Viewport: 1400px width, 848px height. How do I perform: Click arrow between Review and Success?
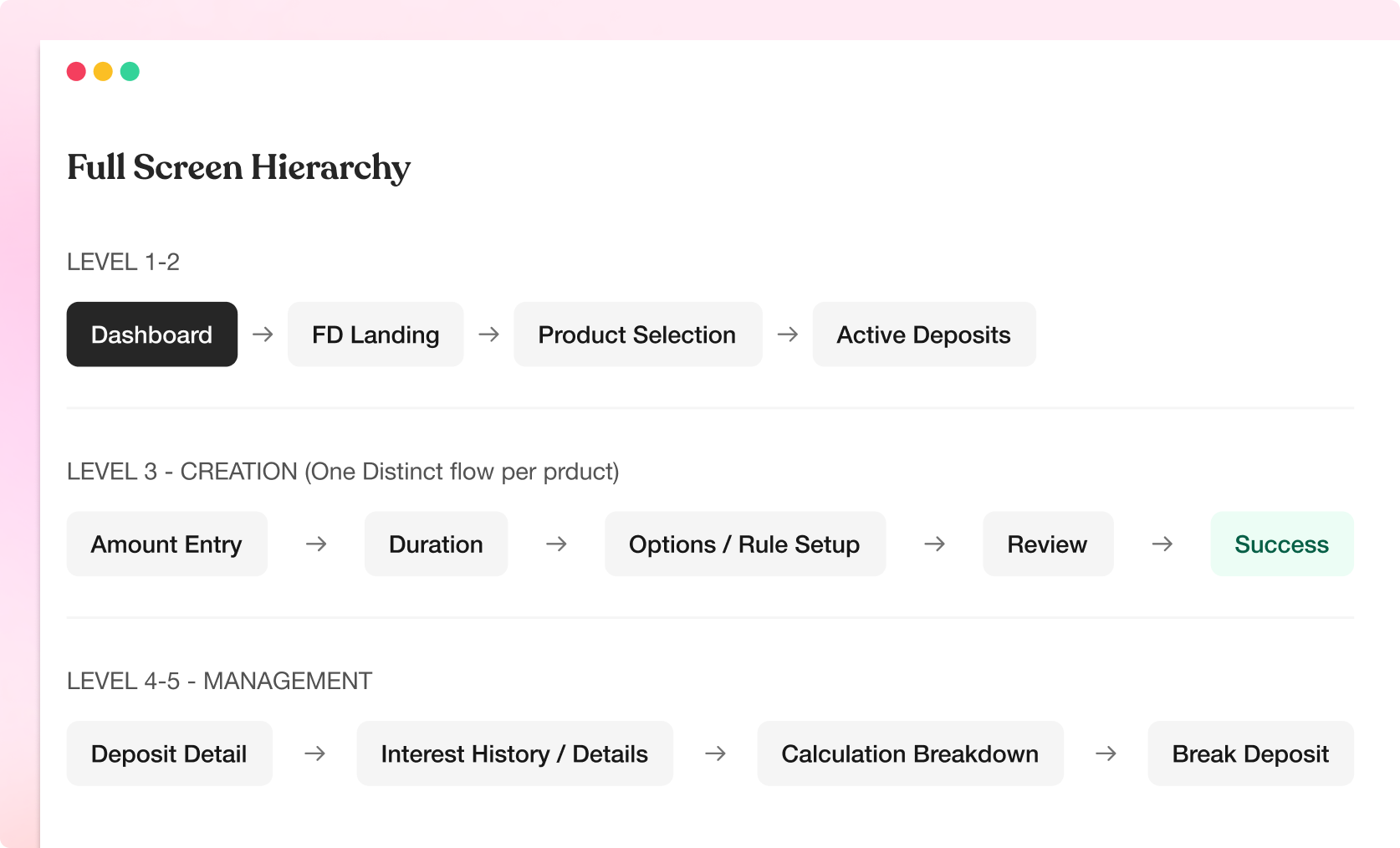click(1162, 544)
